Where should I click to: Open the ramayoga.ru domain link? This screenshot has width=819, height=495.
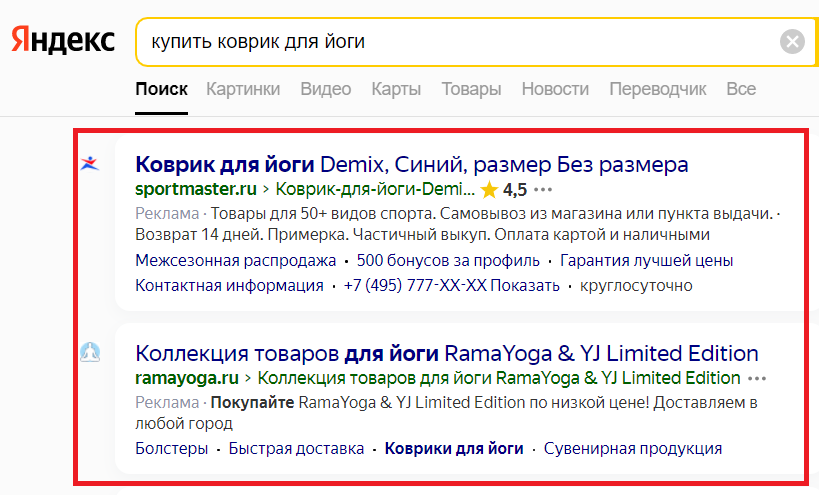[x=187, y=378]
